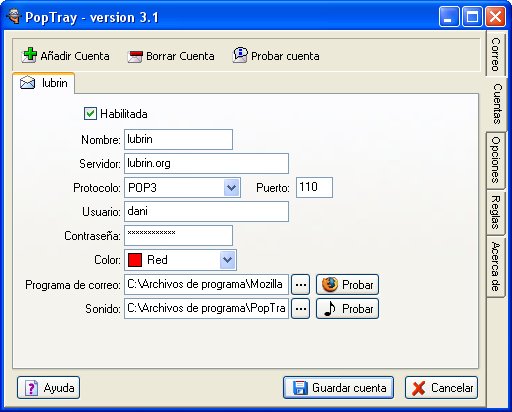The width and height of the screenshot is (512, 412).
Task: Minimize the PopTray window
Action: pos(449,16)
